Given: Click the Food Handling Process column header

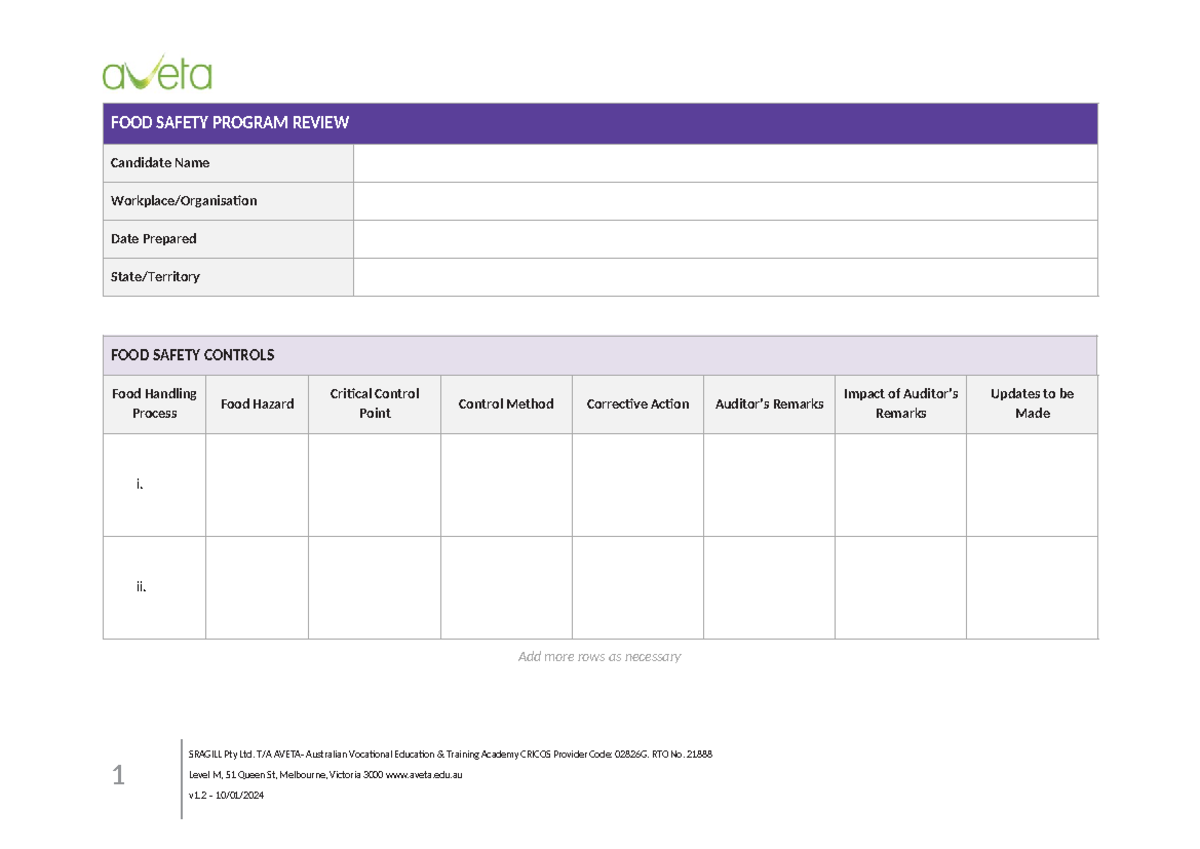Looking at the screenshot, I should point(154,404).
